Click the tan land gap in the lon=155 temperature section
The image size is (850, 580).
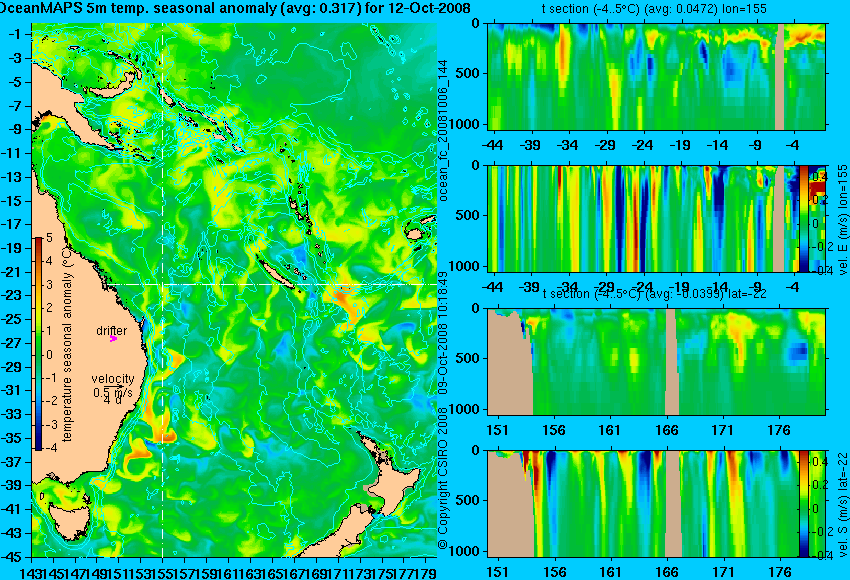click(x=780, y=76)
